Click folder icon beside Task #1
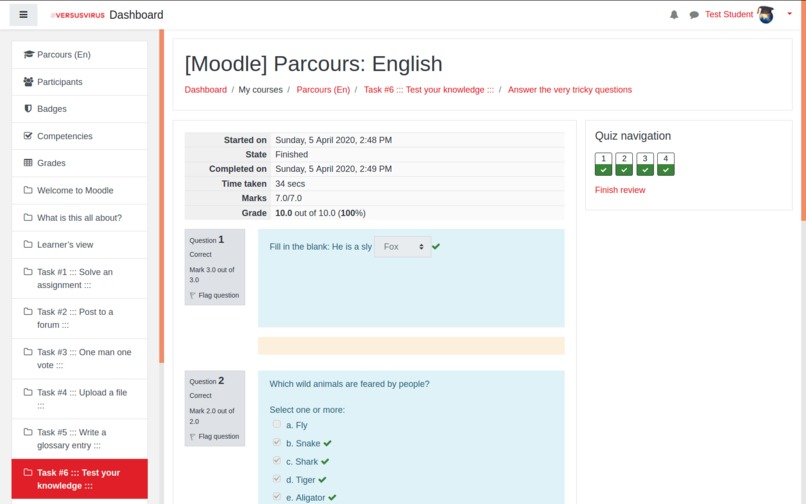The width and height of the screenshot is (806, 504). (x=28, y=272)
